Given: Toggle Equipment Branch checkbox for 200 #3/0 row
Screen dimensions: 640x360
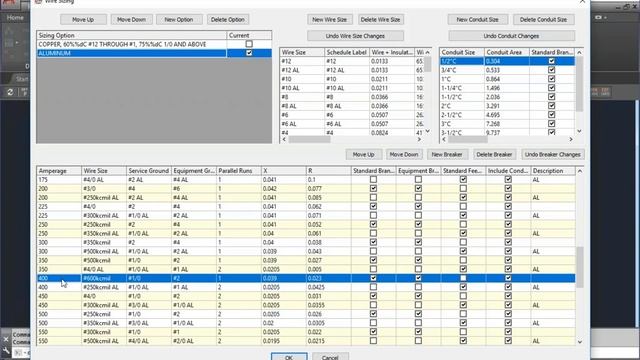Looking at the screenshot, I should 418,189.
